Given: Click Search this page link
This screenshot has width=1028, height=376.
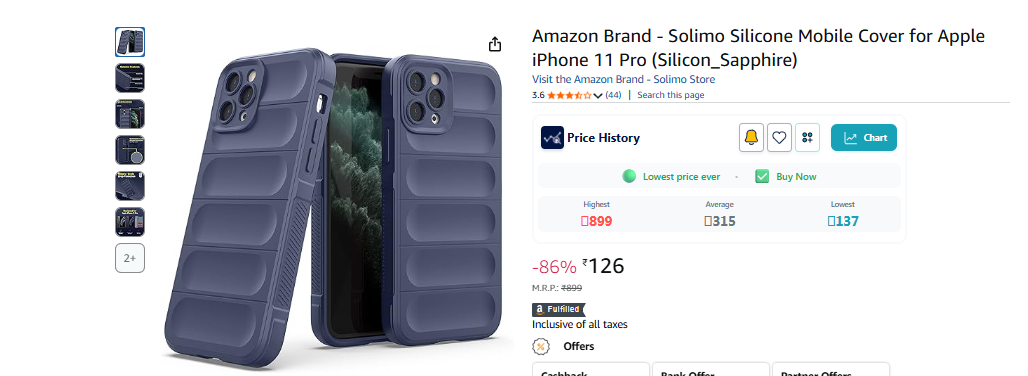Looking at the screenshot, I should pyautogui.click(x=671, y=95).
